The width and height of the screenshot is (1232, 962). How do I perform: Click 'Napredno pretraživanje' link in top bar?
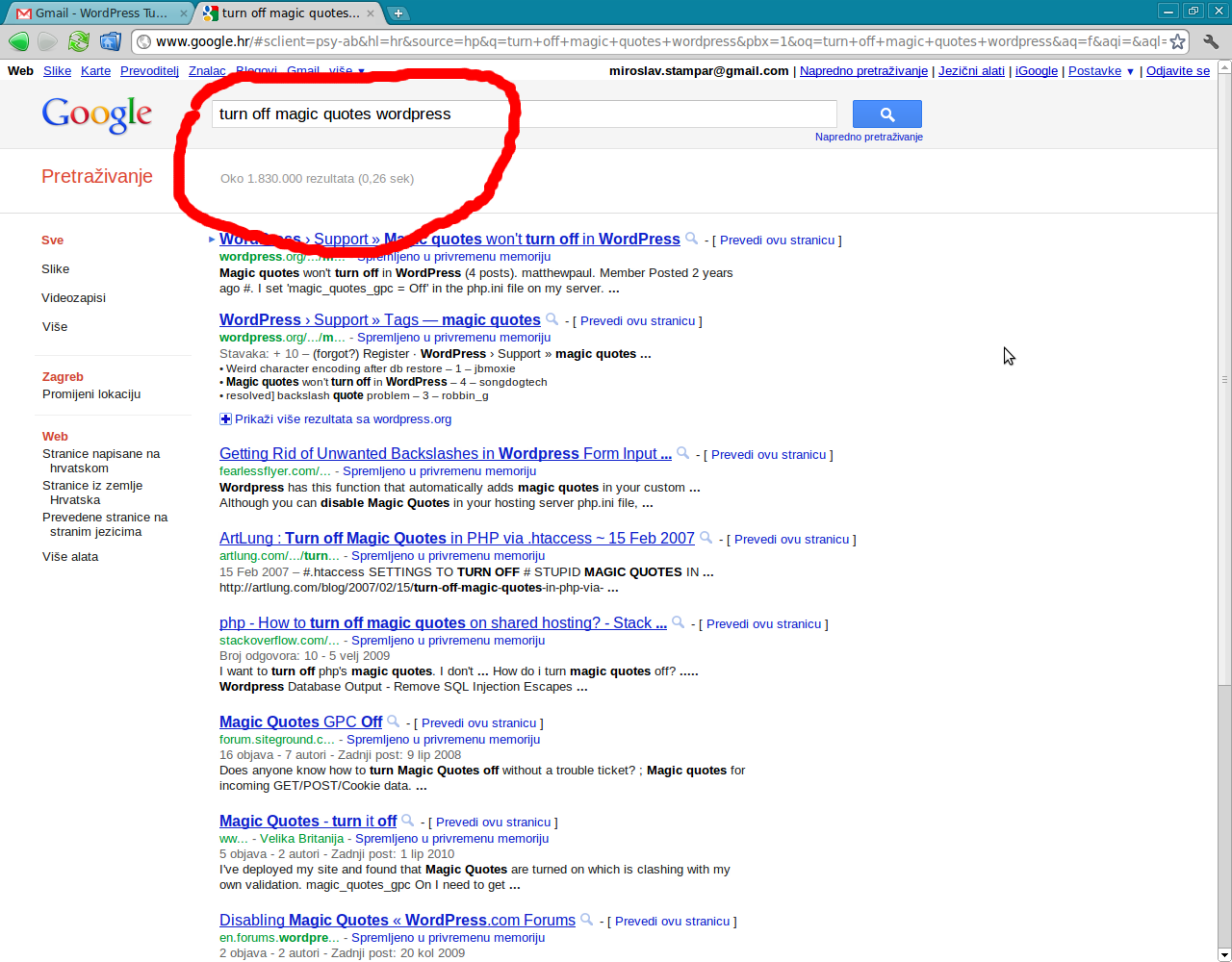click(x=863, y=71)
